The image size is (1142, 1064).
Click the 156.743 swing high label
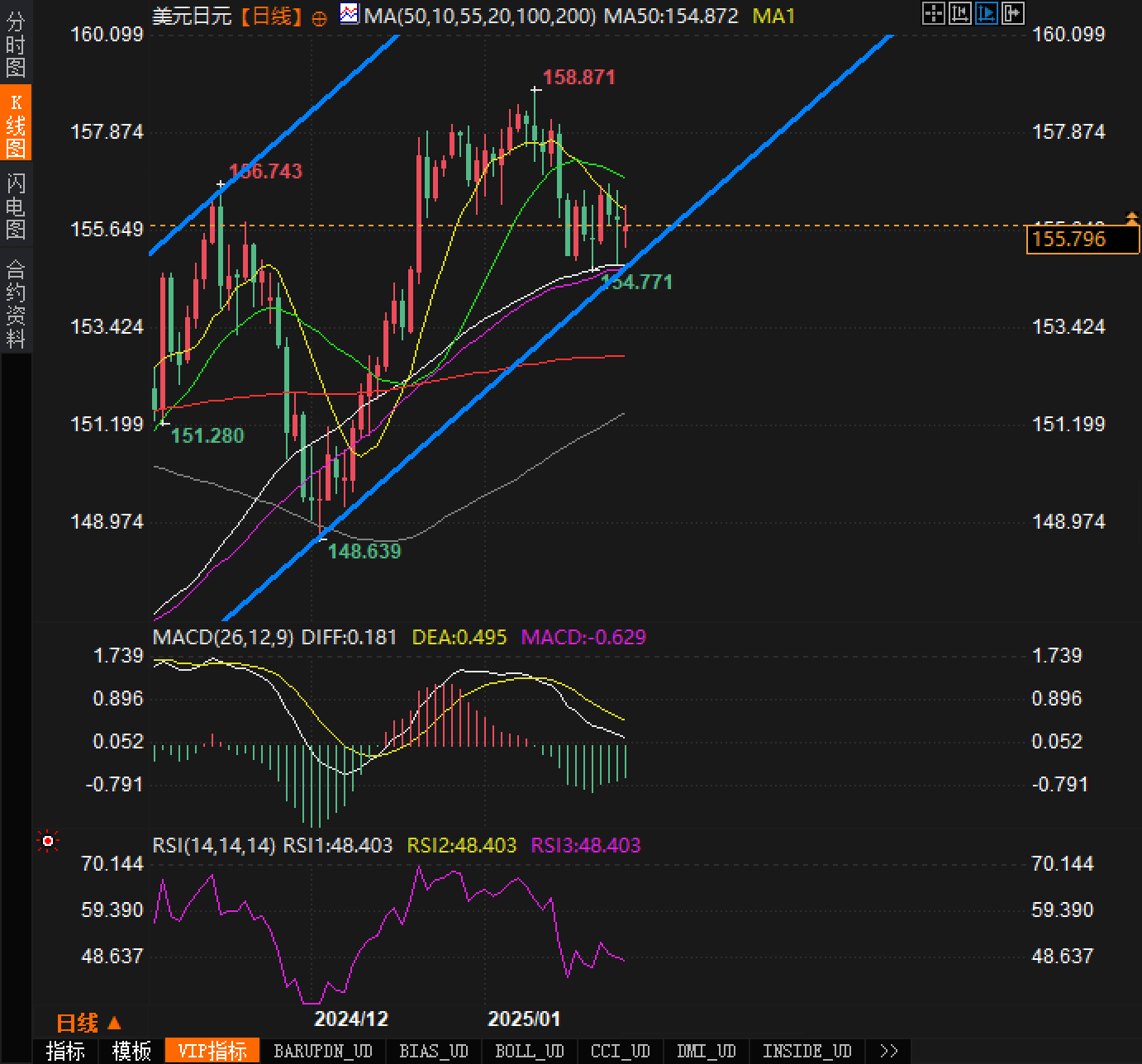[266, 172]
